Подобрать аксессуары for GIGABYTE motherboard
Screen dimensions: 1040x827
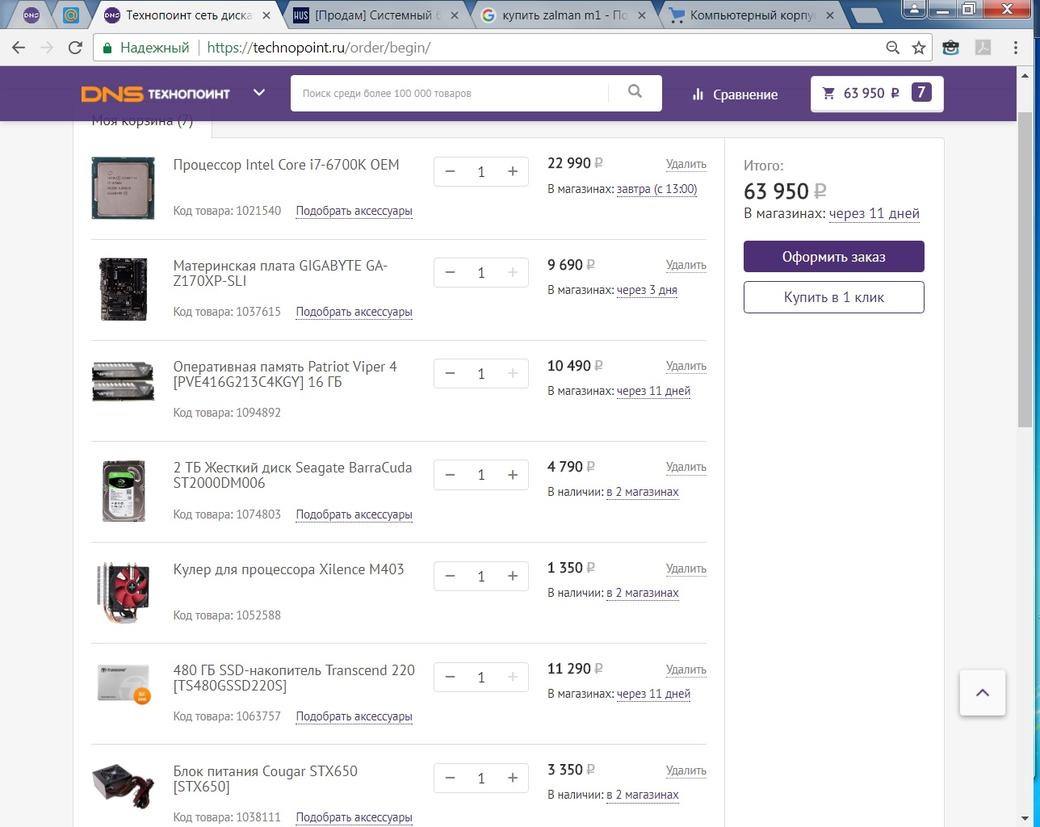354,312
